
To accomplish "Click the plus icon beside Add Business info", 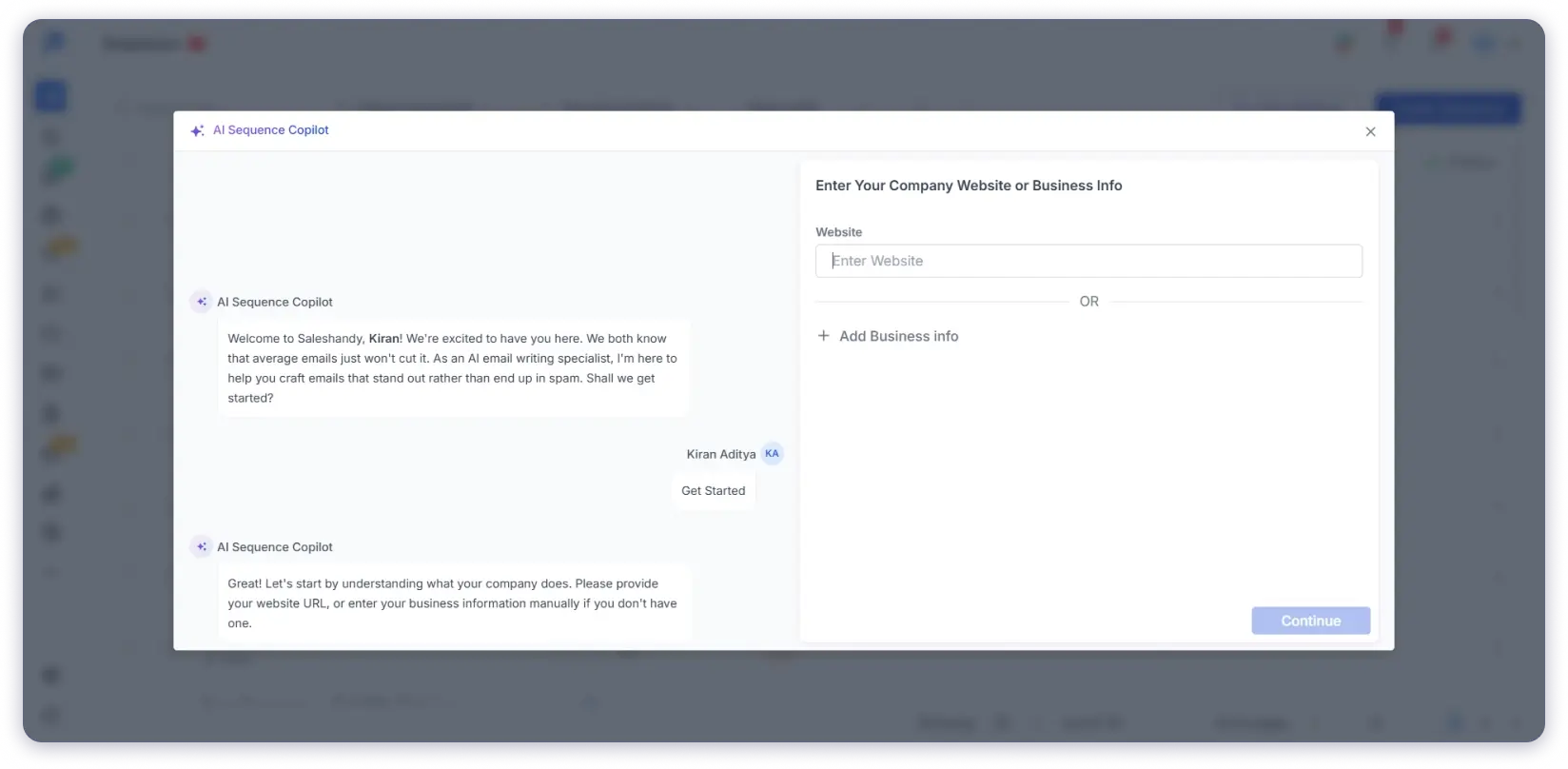I will pos(824,336).
